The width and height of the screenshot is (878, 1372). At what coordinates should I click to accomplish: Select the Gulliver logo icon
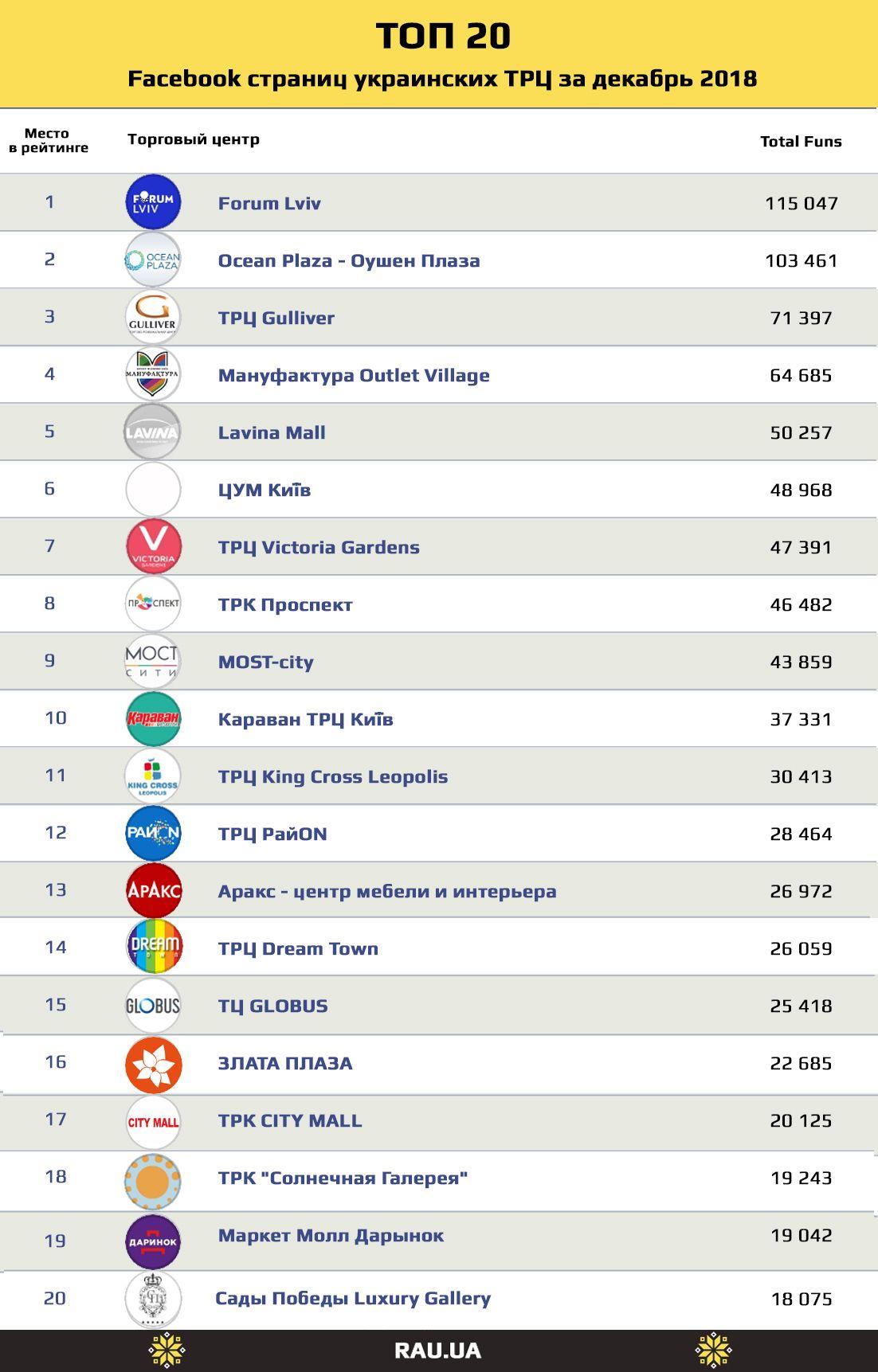153,317
